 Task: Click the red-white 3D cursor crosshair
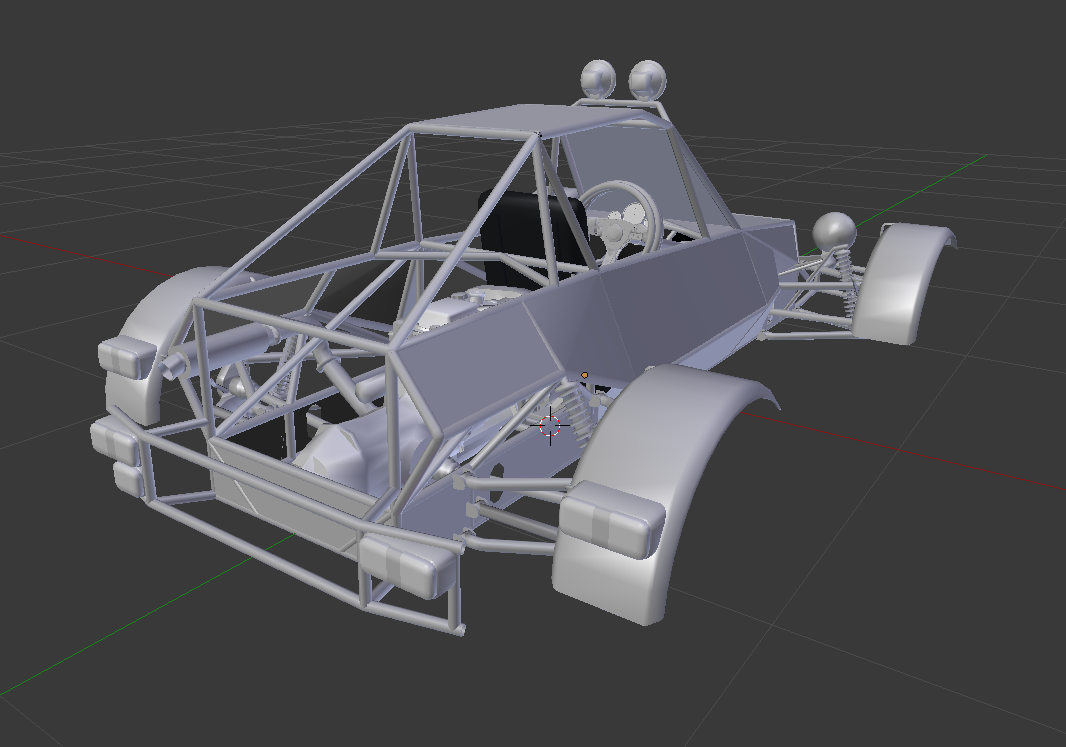pyautogui.click(x=550, y=426)
